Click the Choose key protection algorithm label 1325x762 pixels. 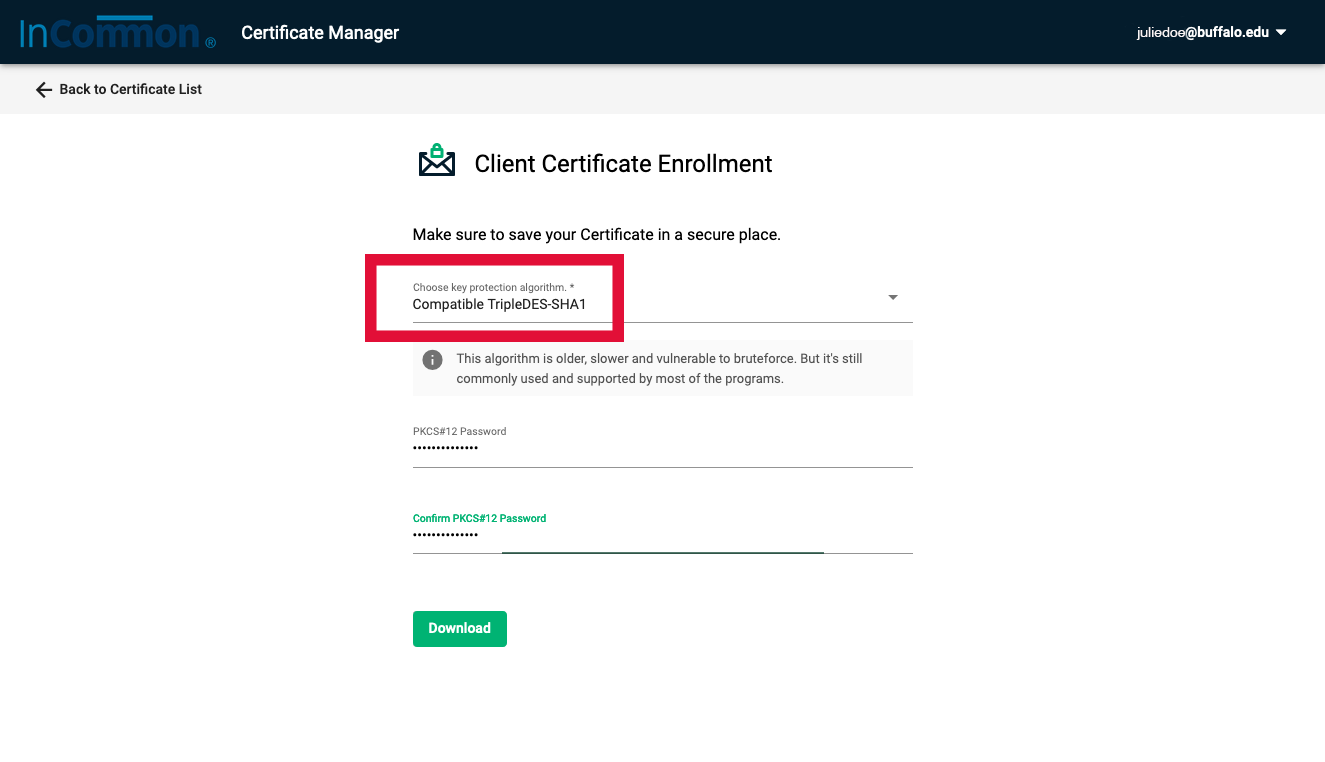coord(493,288)
